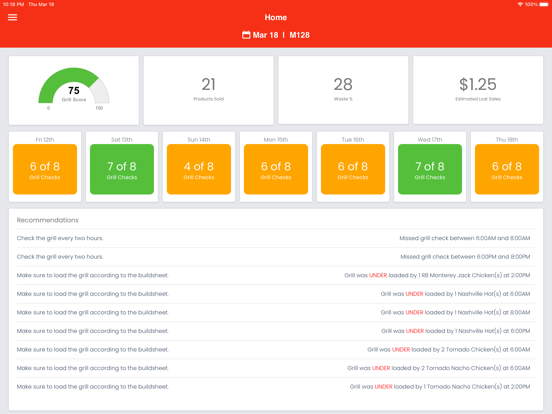
Task: Open the Grill Score gauge card
Action: [74, 90]
